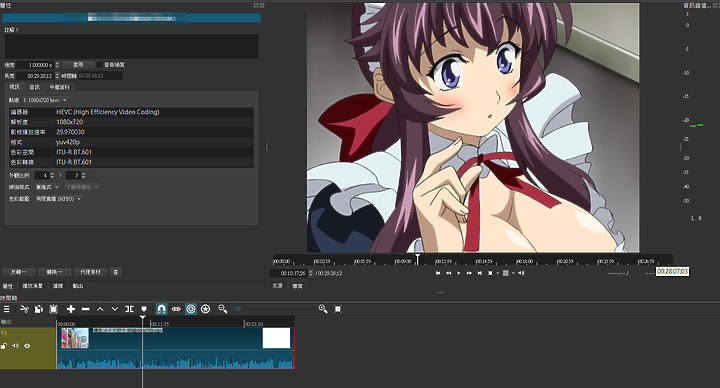Image resolution: width=720 pixels, height=388 pixels.
Task: Click the volume speaker icon in player
Action: (521, 273)
